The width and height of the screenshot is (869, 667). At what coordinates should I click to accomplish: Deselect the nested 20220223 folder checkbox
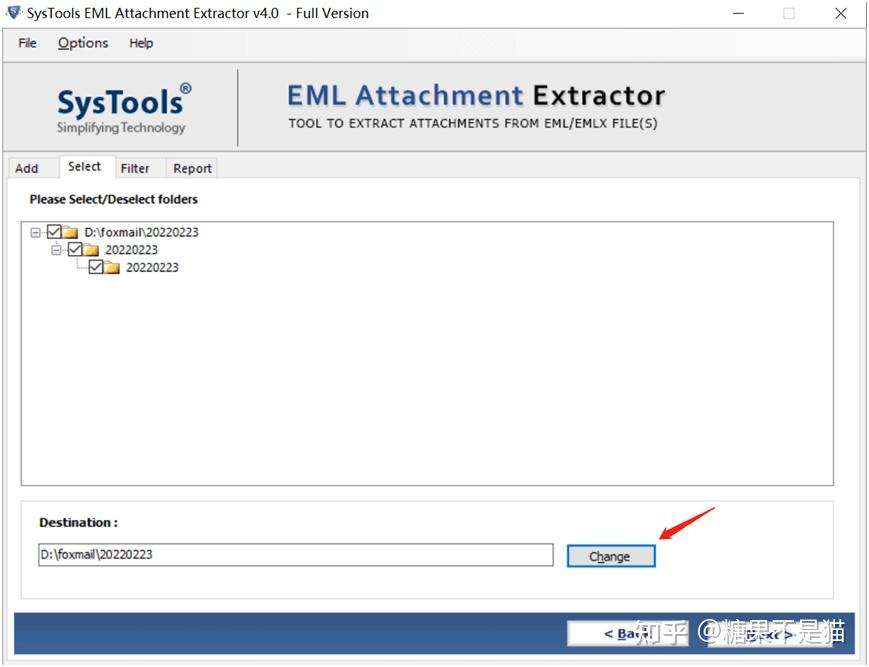[97, 267]
